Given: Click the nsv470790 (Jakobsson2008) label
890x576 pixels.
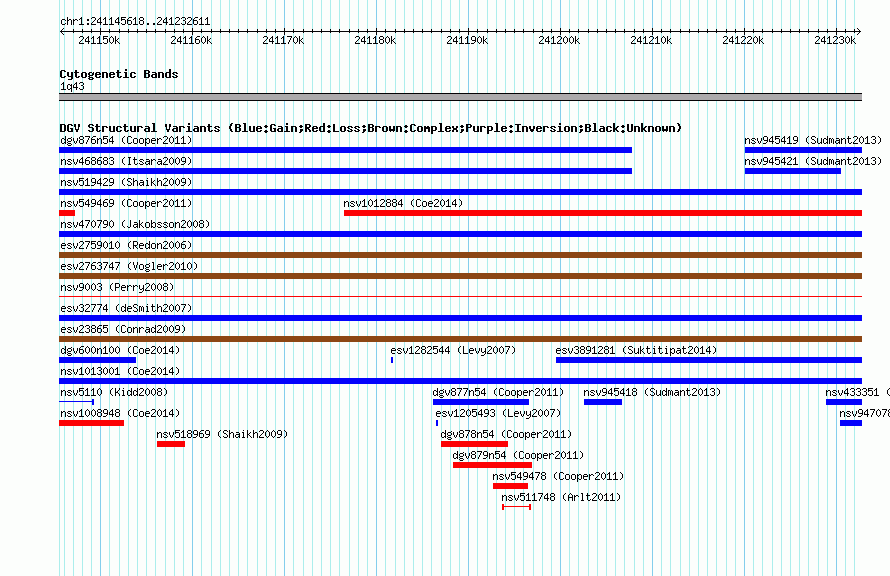Looking at the screenshot, I should pos(135,224).
